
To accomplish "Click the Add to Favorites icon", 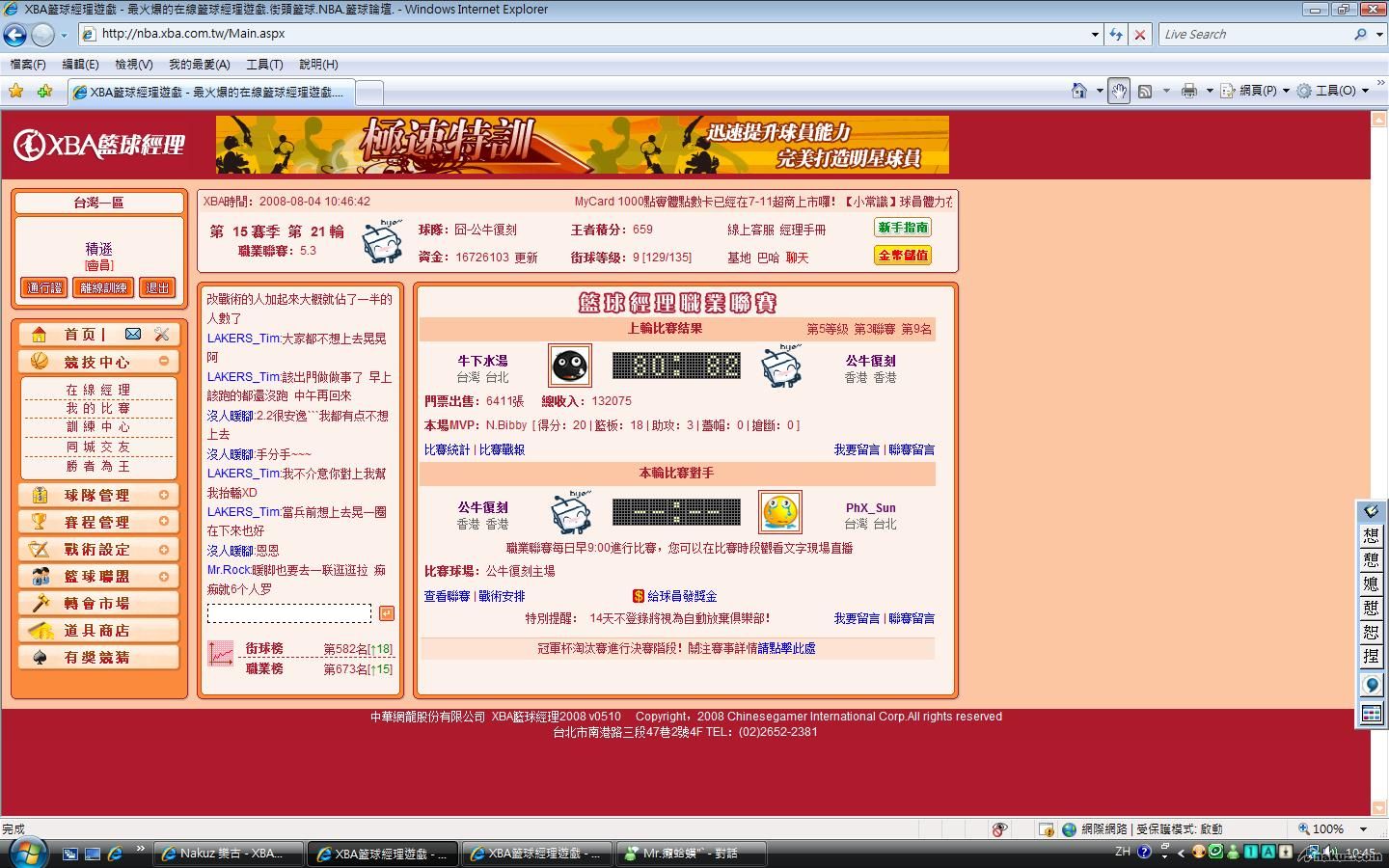I will [x=44, y=91].
